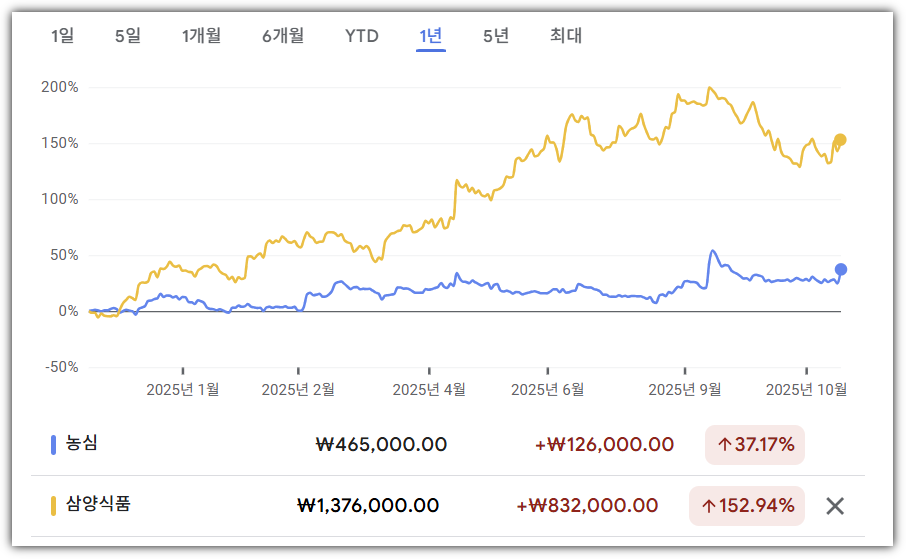Click the 152.94% gain badge

point(747,506)
